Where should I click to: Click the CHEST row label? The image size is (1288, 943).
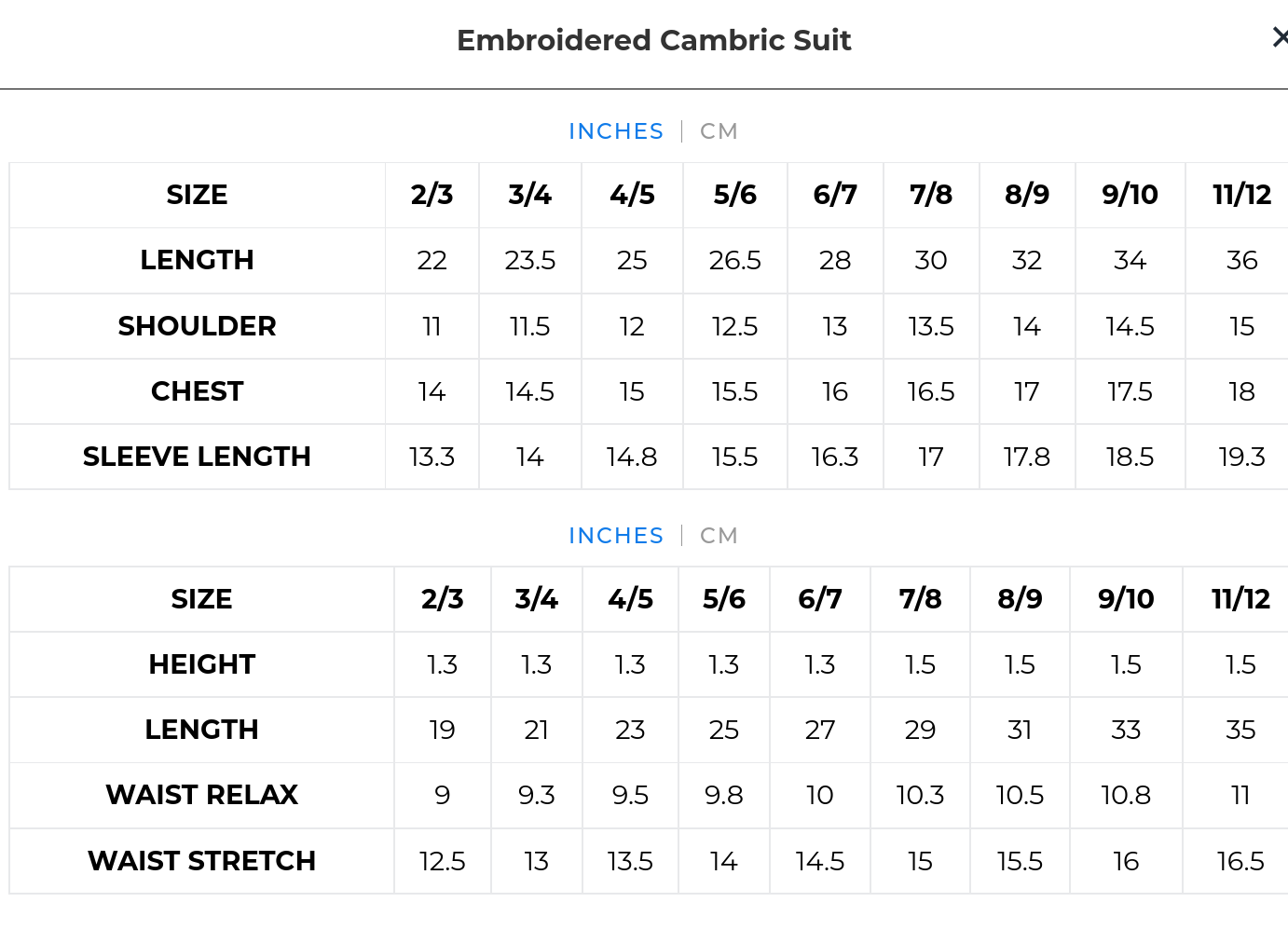pyautogui.click(x=197, y=391)
